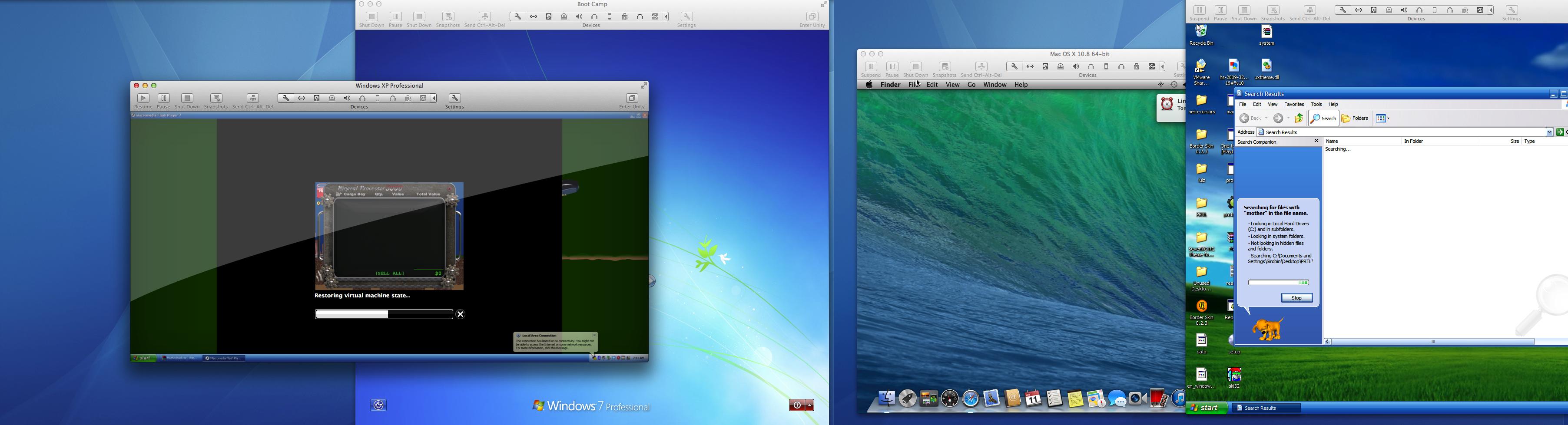Collapse the Devices strip in Boot Camp window
This screenshot has height=425, width=1568.
click(x=666, y=17)
